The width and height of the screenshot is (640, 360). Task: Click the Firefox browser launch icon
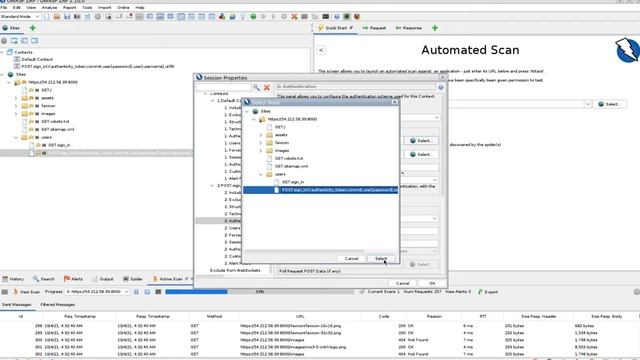coord(357,17)
